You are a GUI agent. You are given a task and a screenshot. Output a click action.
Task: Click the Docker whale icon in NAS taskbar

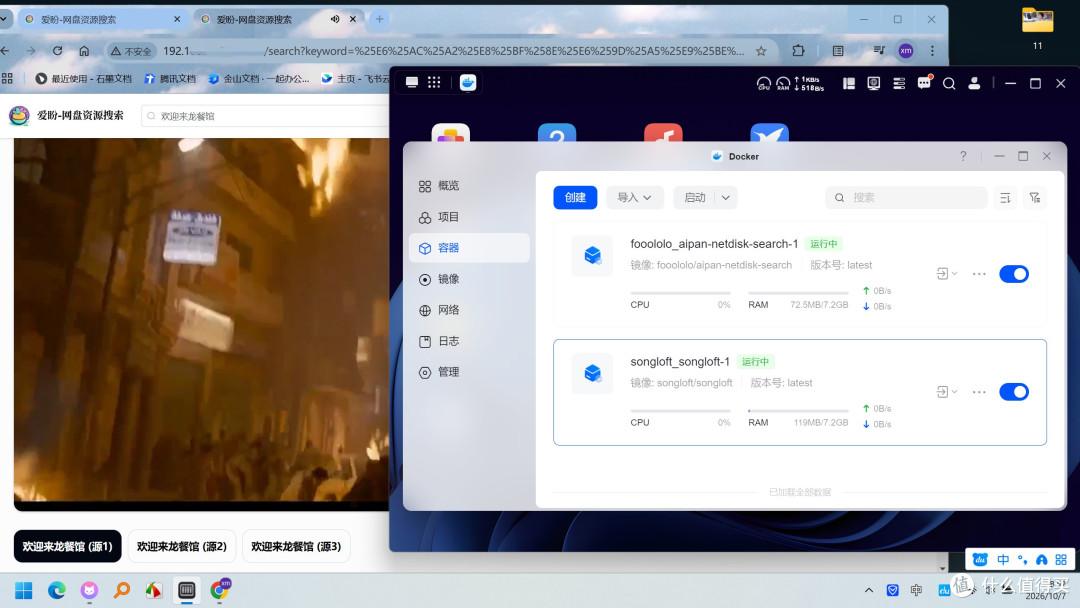[468, 83]
